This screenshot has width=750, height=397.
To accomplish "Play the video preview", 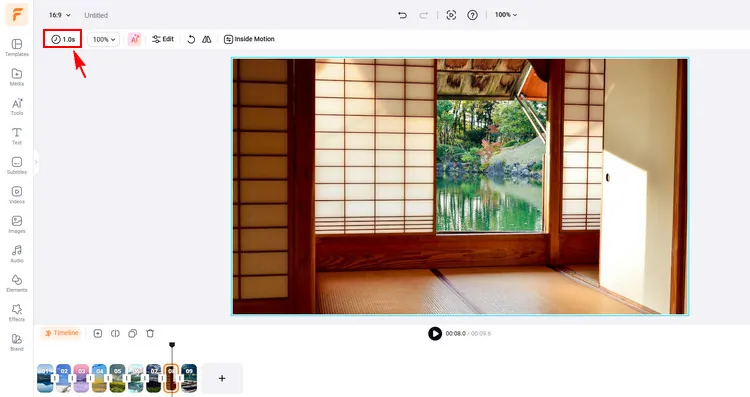I will (435, 333).
